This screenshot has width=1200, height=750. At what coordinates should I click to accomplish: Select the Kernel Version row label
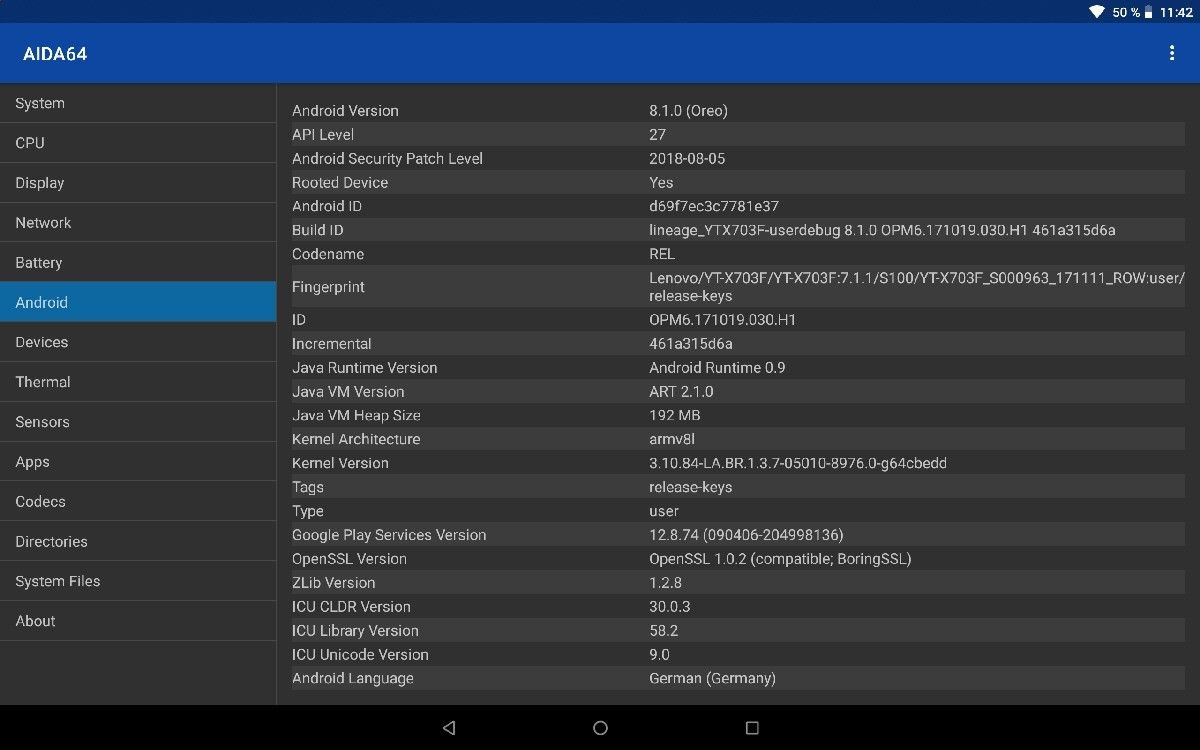(340, 463)
